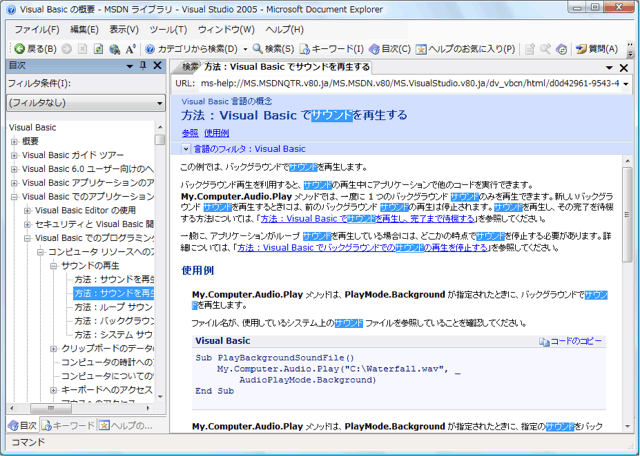This screenshot has height=456, width=640.
Task: Open the カテゴリから検索 dropdown arrow
Action: pos(245,49)
